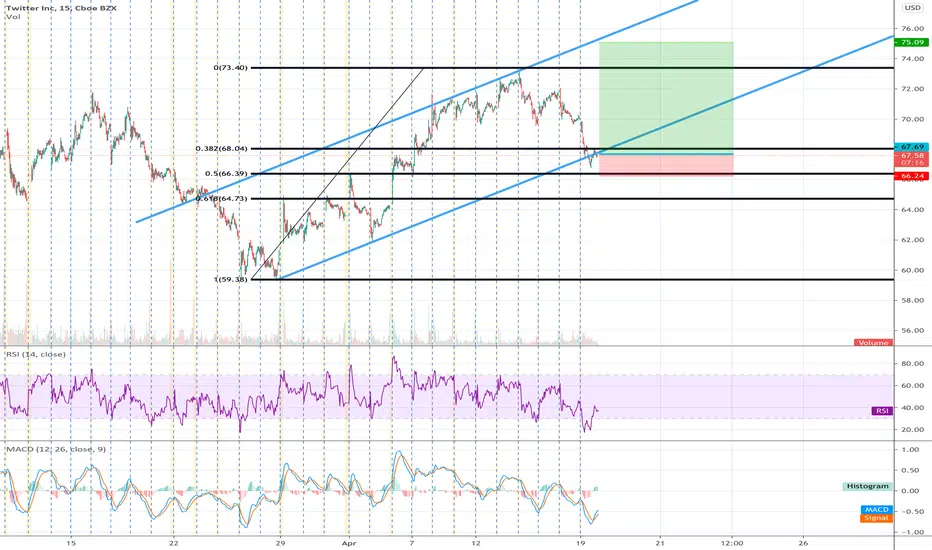Screen dimensions: 932x550
Task: Click the −1.00 MACD axis value
Action: (908, 533)
